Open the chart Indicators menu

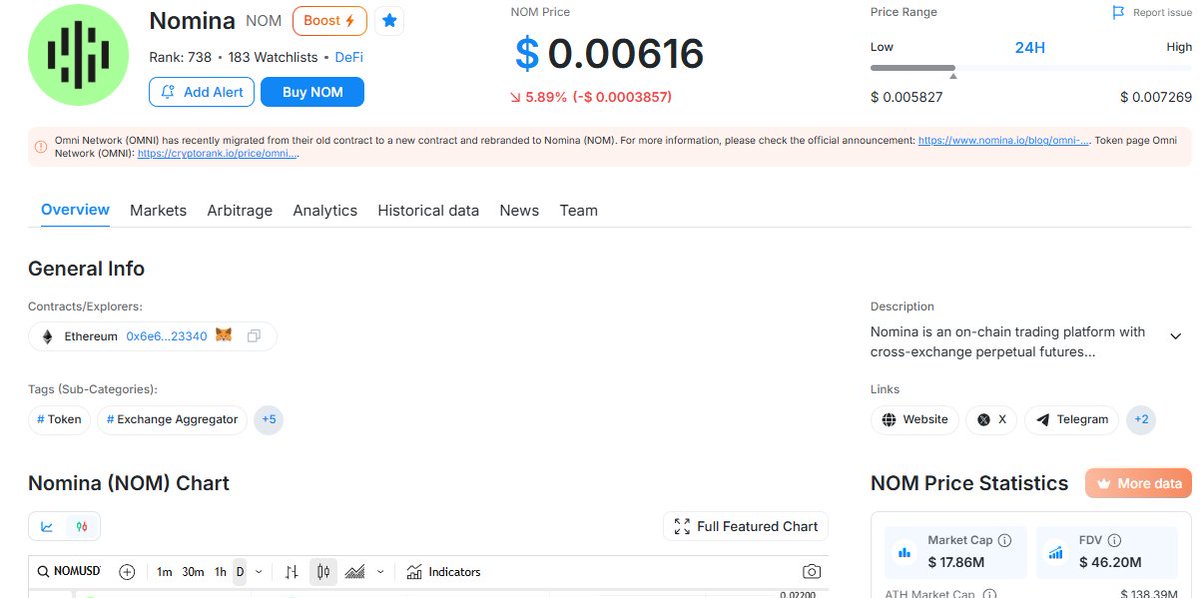point(443,572)
